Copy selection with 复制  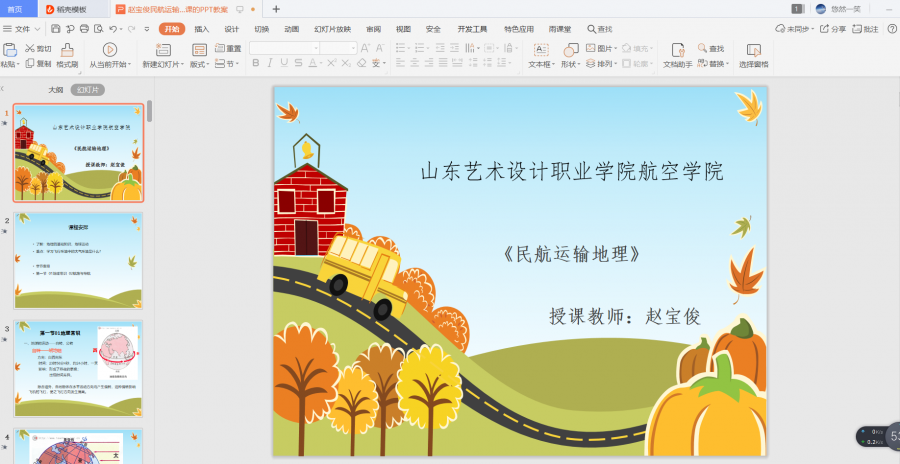pyautogui.click(x=38, y=64)
